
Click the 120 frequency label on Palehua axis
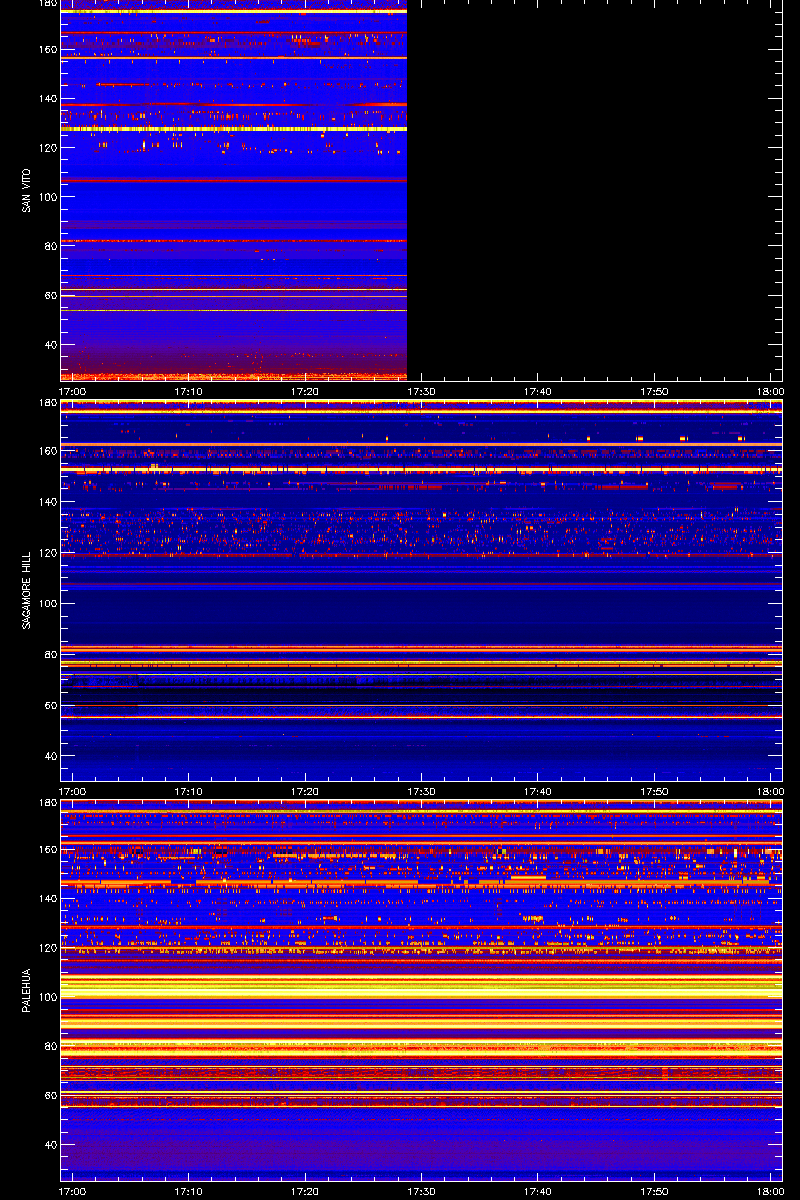pos(47,947)
